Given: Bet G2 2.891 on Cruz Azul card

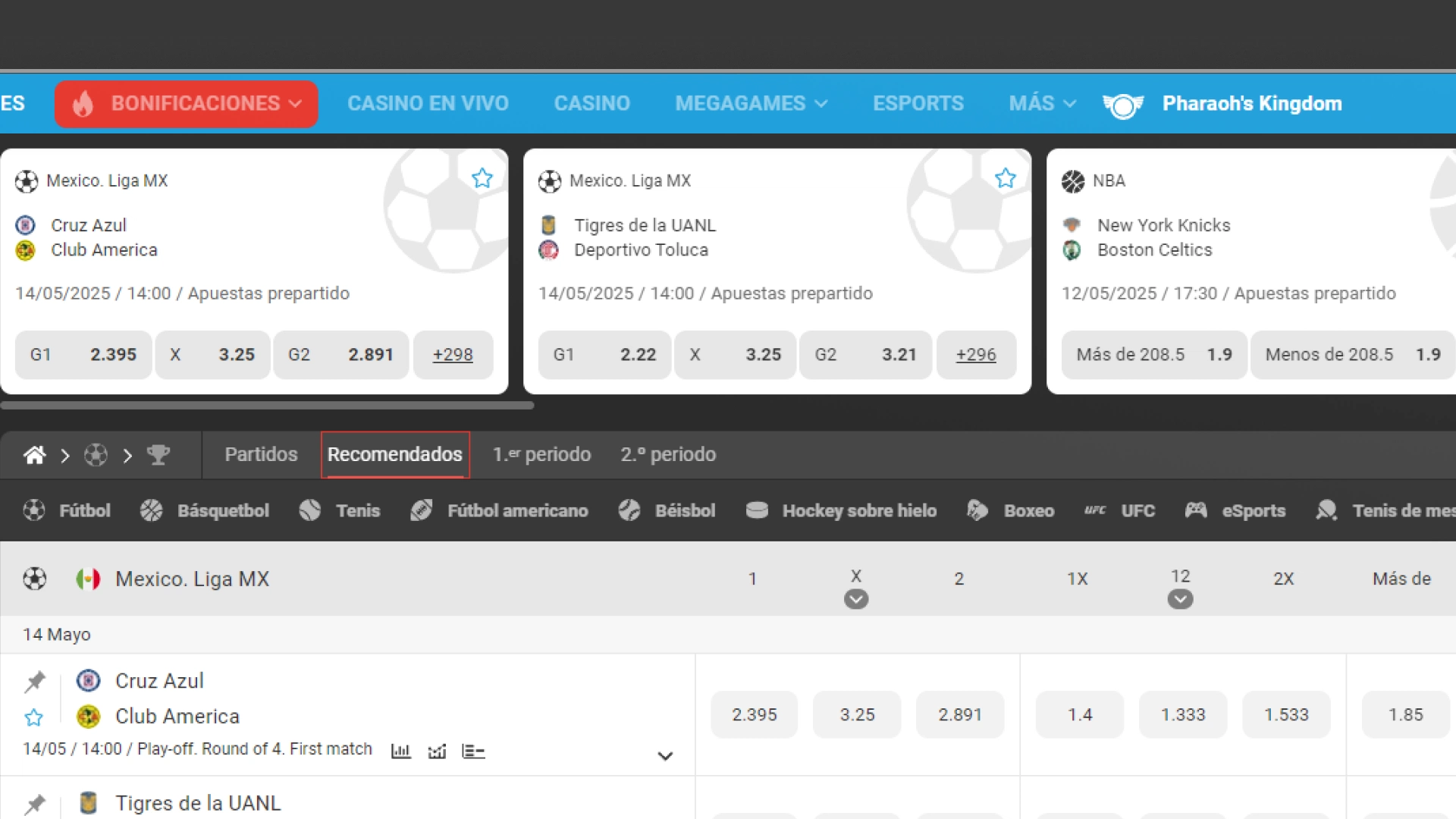Looking at the screenshot, I should coord(340,355).
